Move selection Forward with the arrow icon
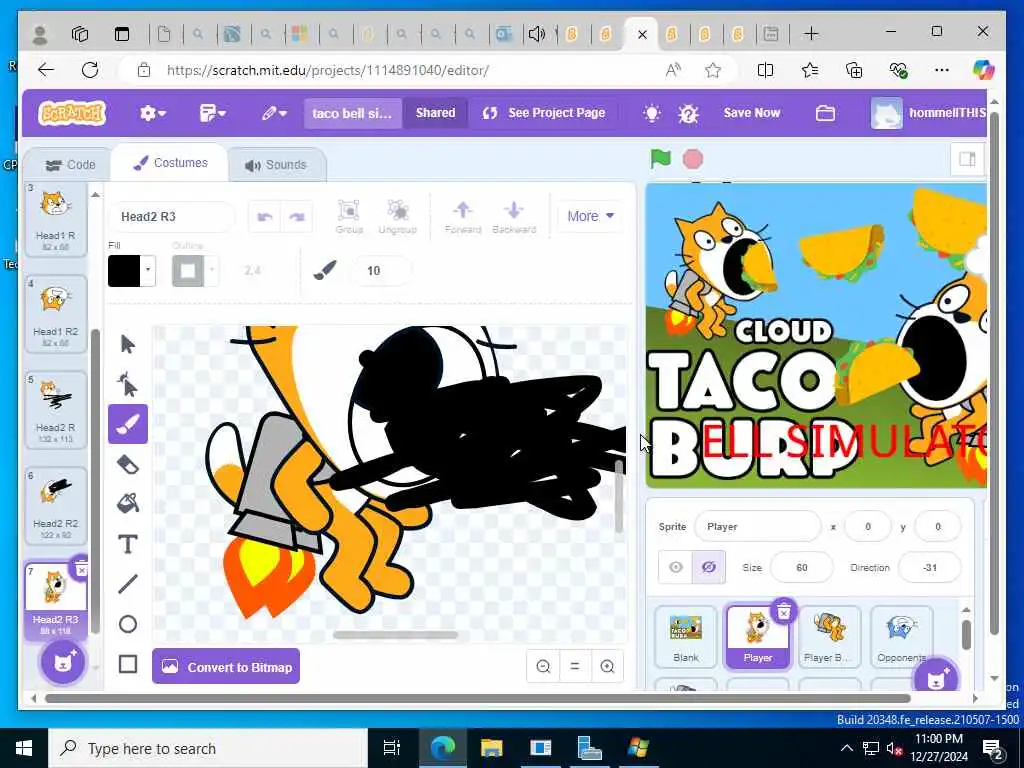Screen dimensions: 1024x768 click(x=462, y=217)
